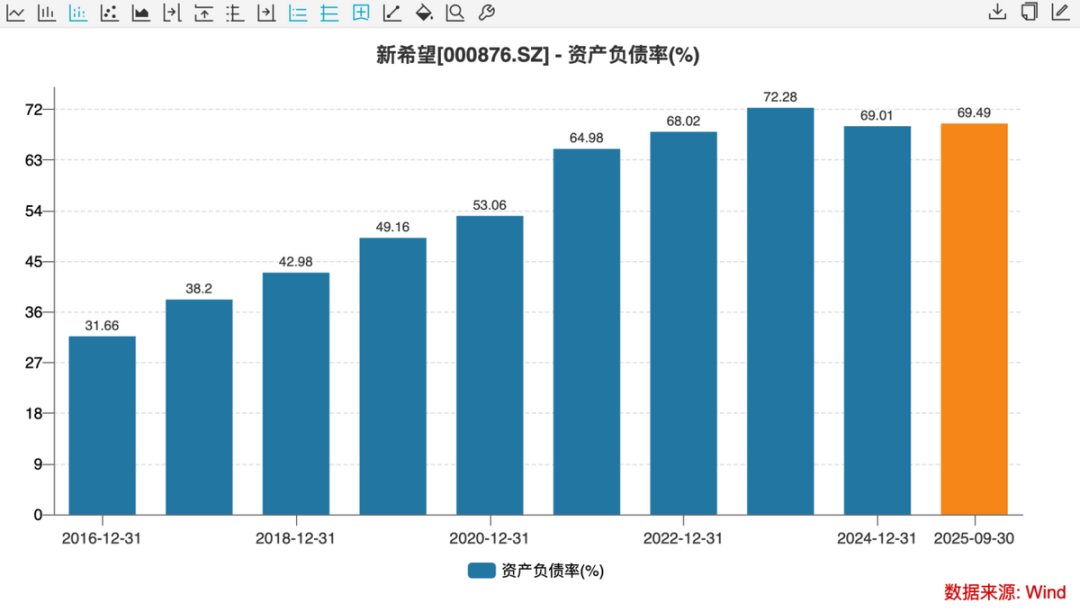The width and height of the screenshot is (1080, 612).
Task: Toggle the 资产负债率(%) legend entry
Action: pyautogui.click(x=536, y=571)
